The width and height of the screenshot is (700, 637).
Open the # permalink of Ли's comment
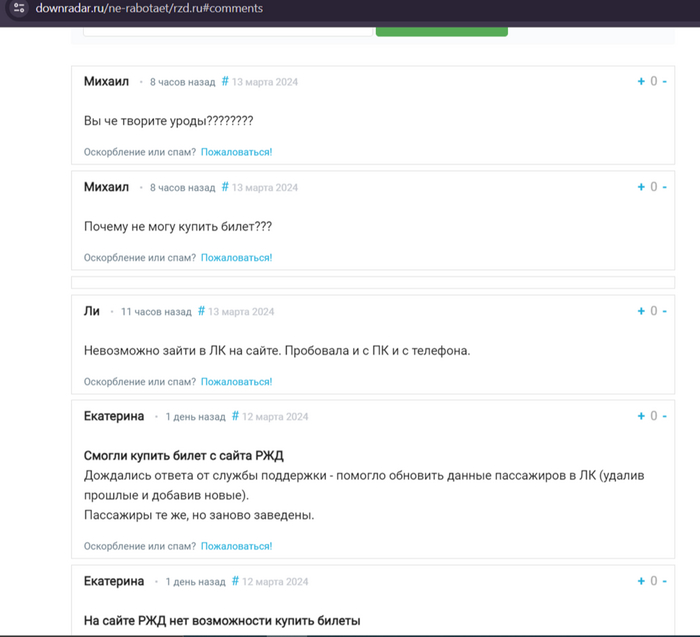point(201,311)
